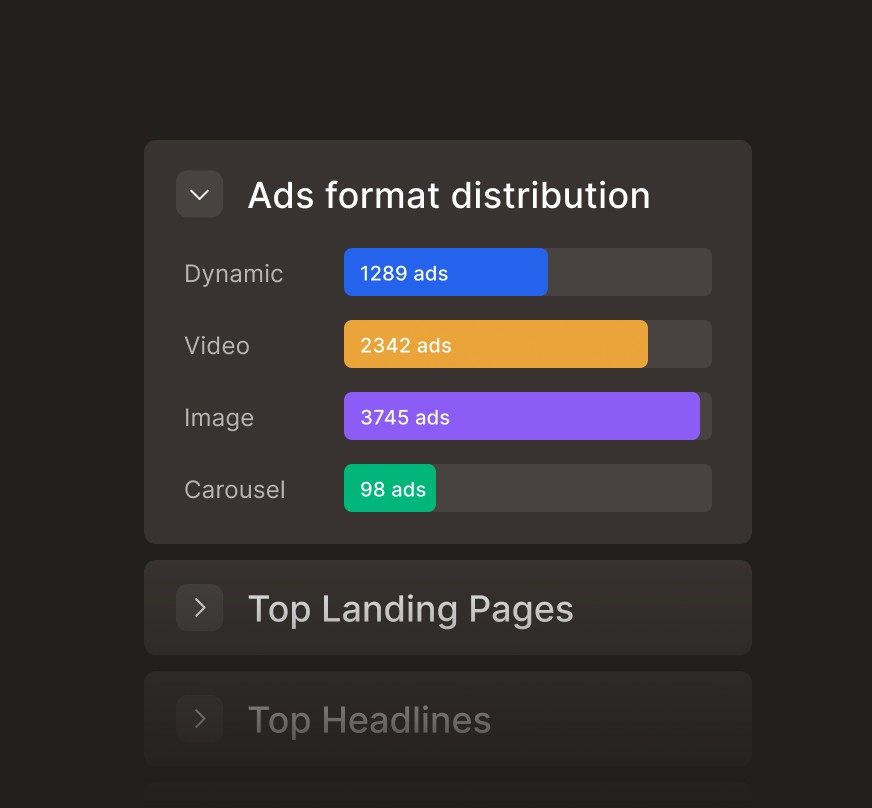This screenshot has height=808, width=872.
Task: Click the right-arrow chevron beside Top Headlines
Action: click(199, 719)
